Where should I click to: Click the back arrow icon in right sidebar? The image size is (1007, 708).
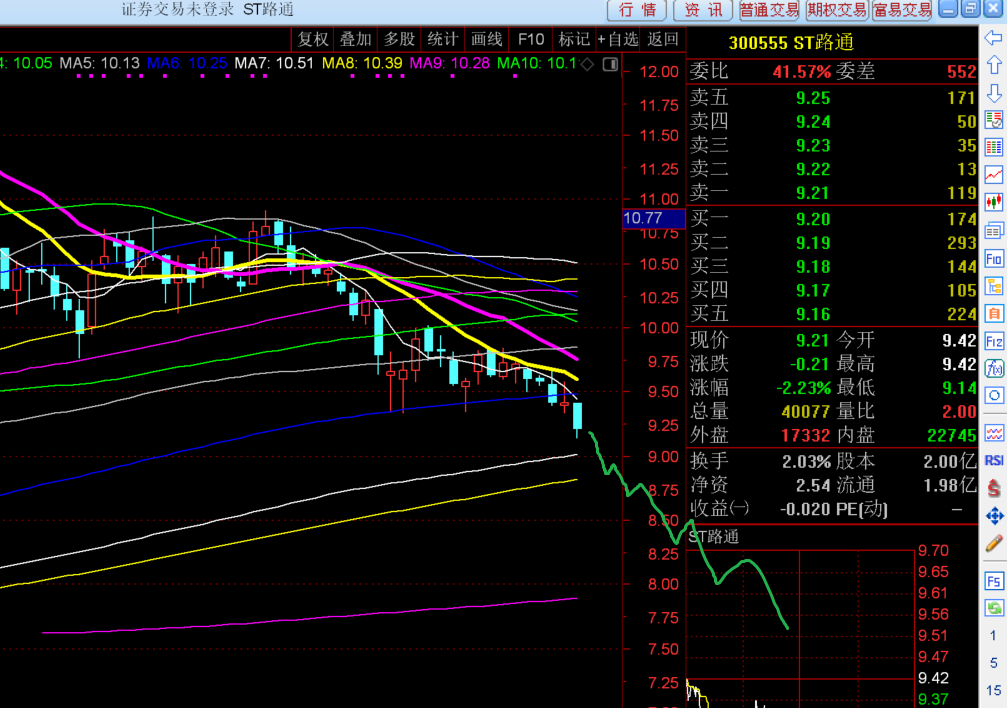pyautogui.click(x=994, y=38)
